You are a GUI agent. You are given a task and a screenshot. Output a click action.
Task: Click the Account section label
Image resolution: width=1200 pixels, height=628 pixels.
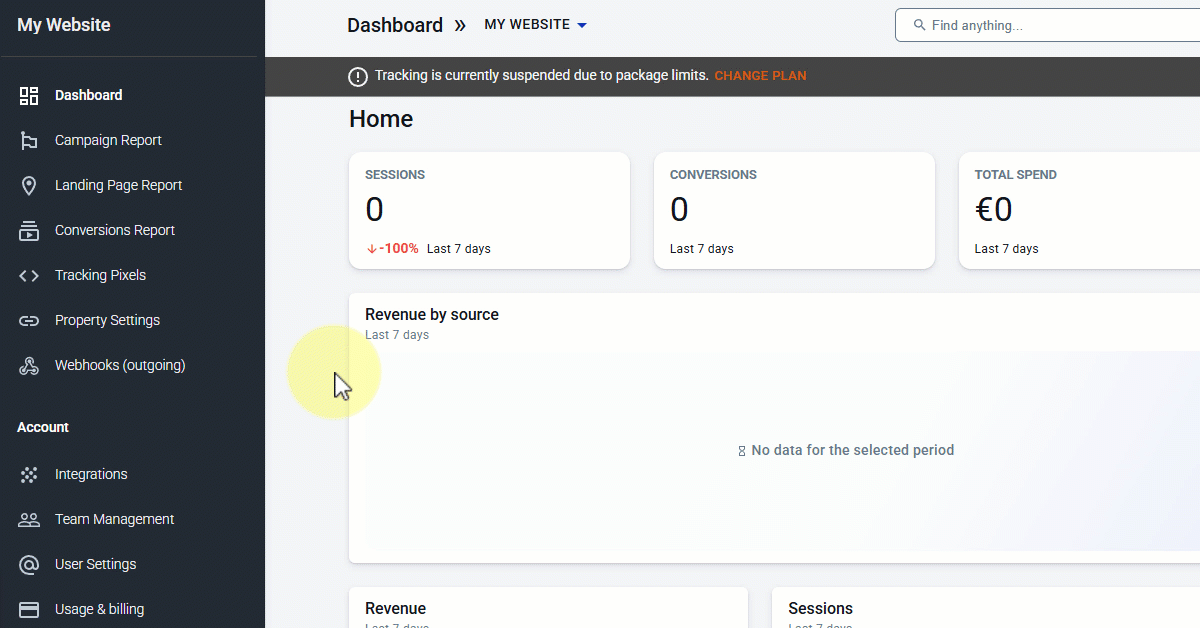pos(43,427)
